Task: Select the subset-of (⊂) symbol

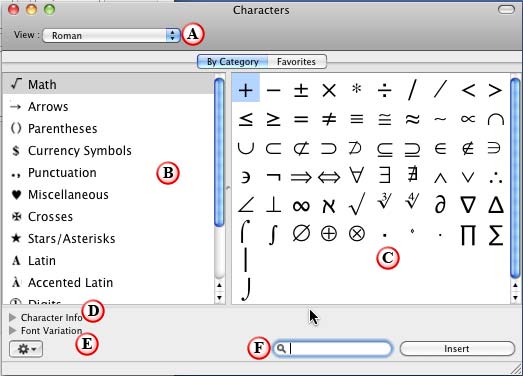Action: click(273, 148)
